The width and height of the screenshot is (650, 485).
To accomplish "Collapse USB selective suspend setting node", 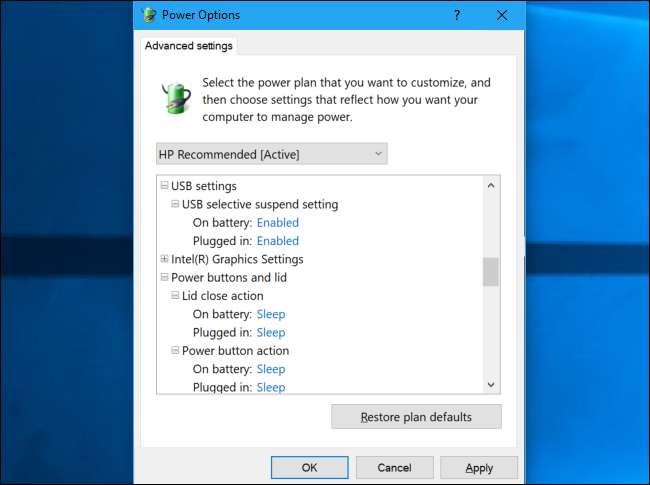I will coord(175,204).
